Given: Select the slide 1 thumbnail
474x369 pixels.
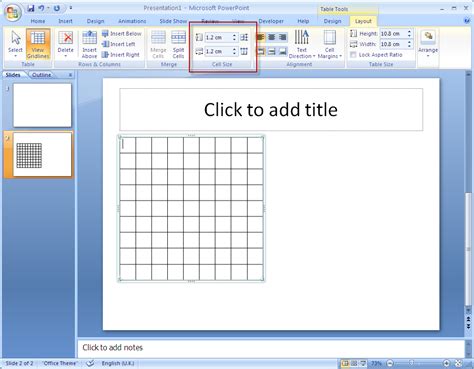Looking at the screenshot, I should 42,105.
